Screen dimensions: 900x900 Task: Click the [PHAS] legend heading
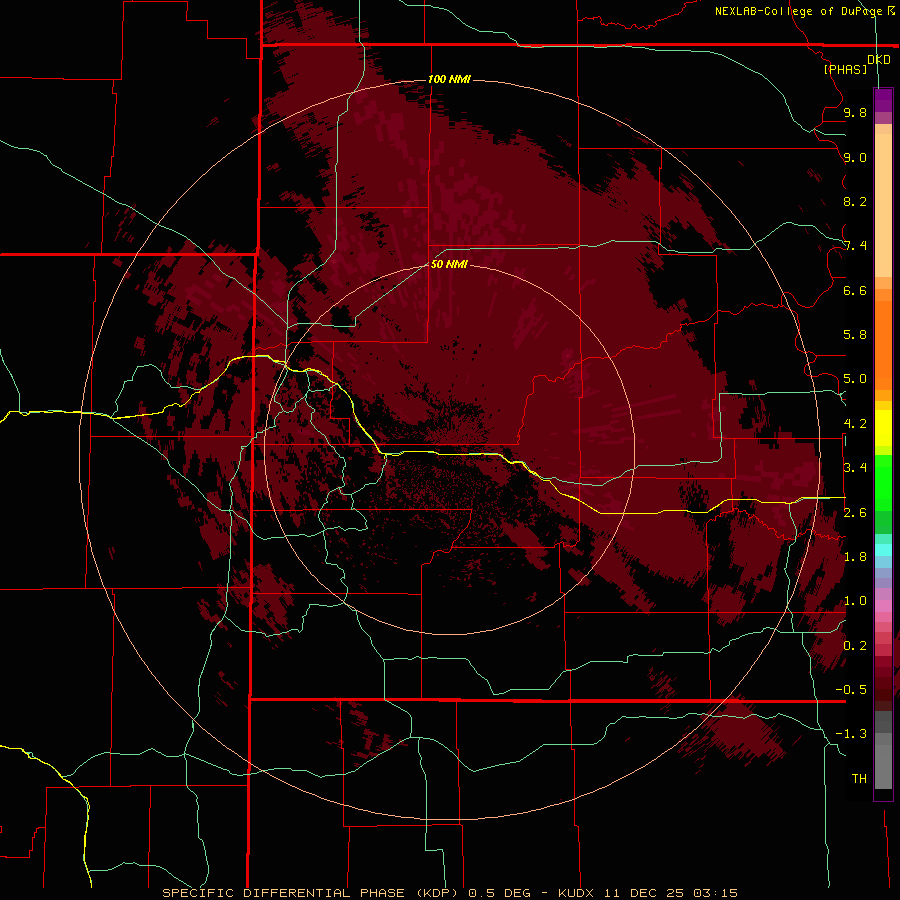click(845, 69)
